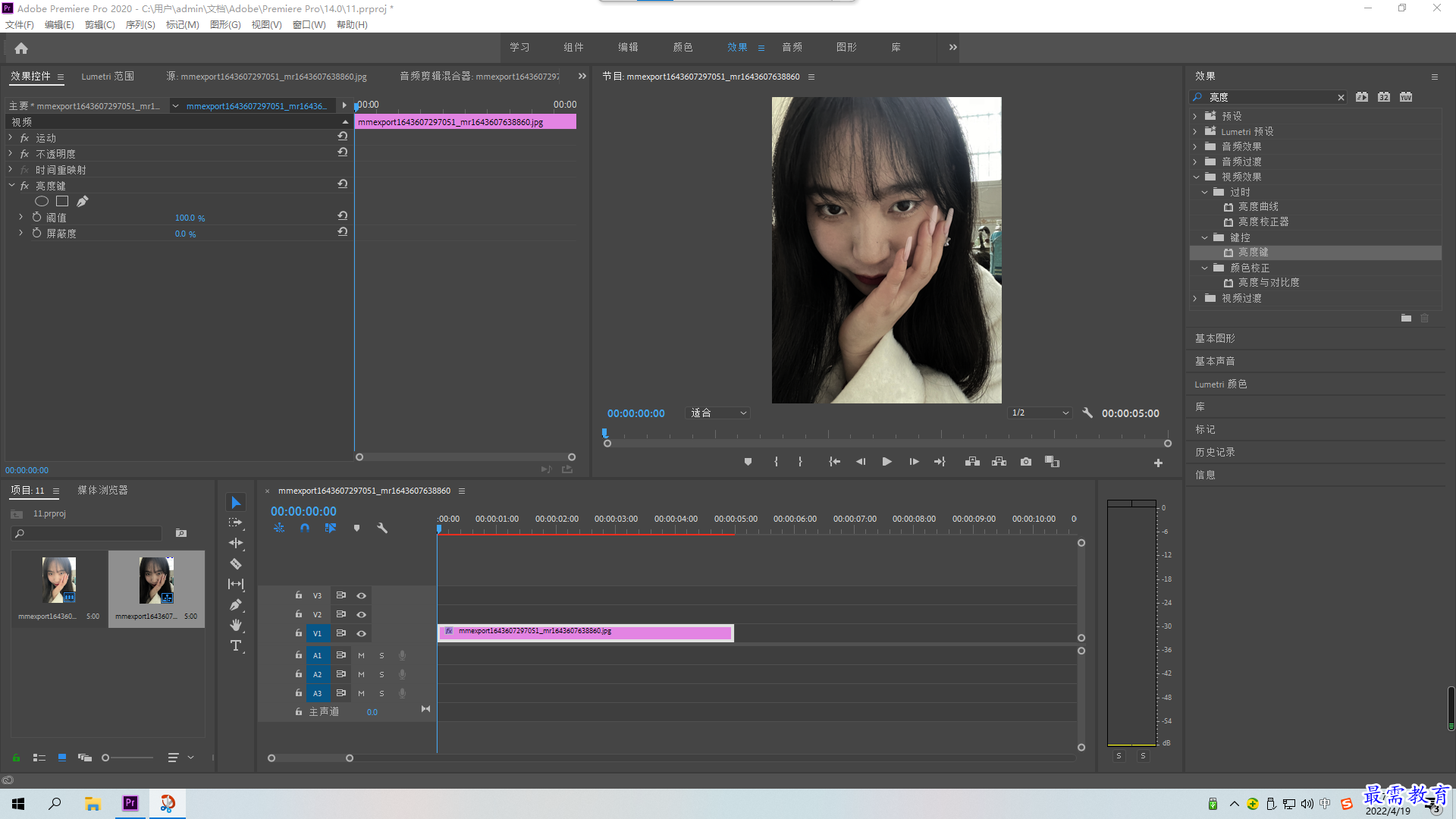Toggle V3 track output eye
1456x819 pixels.
(362, 595)
